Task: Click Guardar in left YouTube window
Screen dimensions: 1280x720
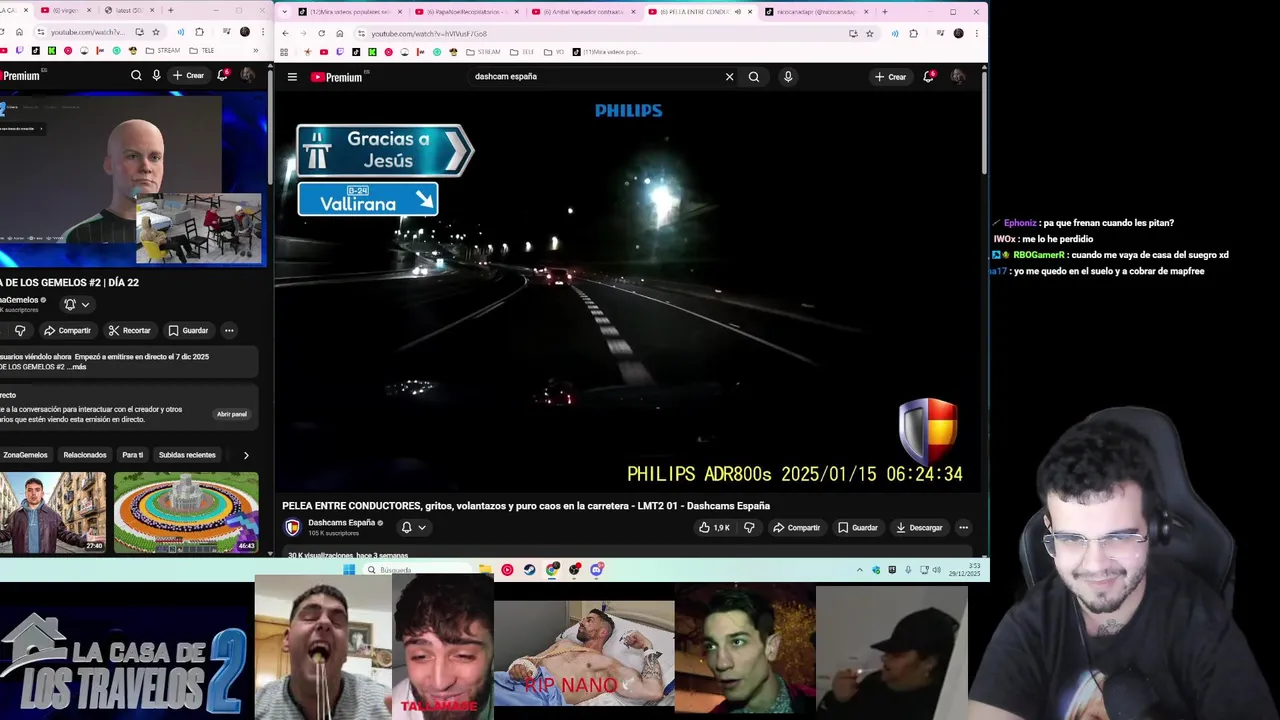Action: (188, 331)
